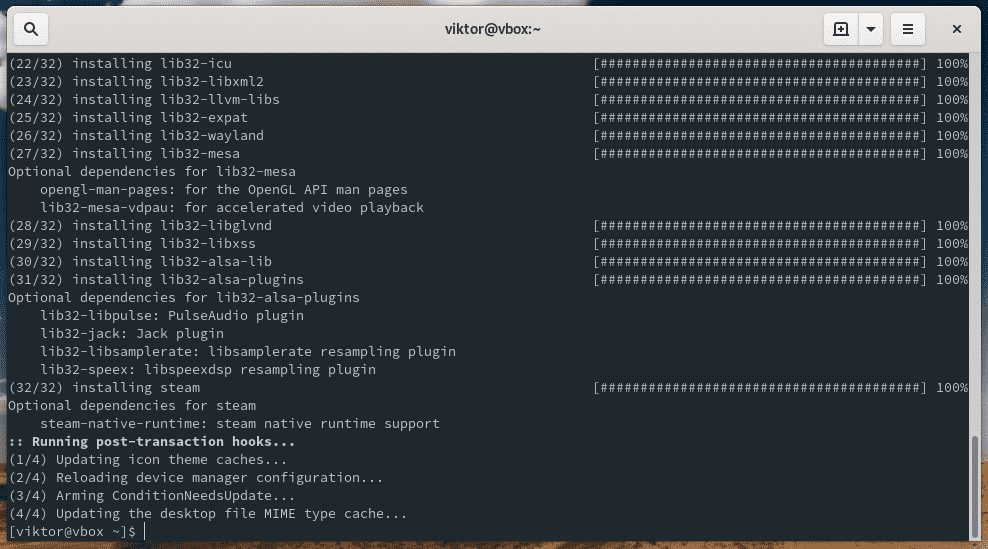Click the 'Updating icon theme caches...' line

pos(147,460)
